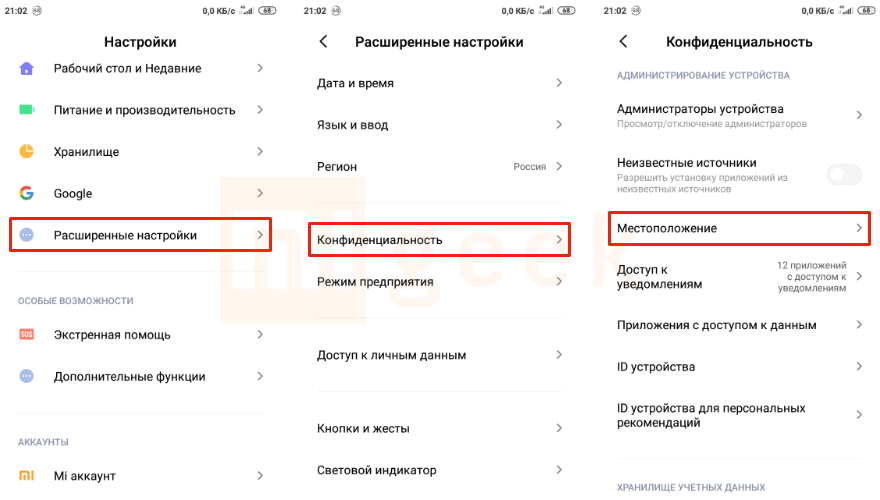880x500 pixels.
Task: Toggle the Неизвестные источники switch
Action: [x=843, y=175]
